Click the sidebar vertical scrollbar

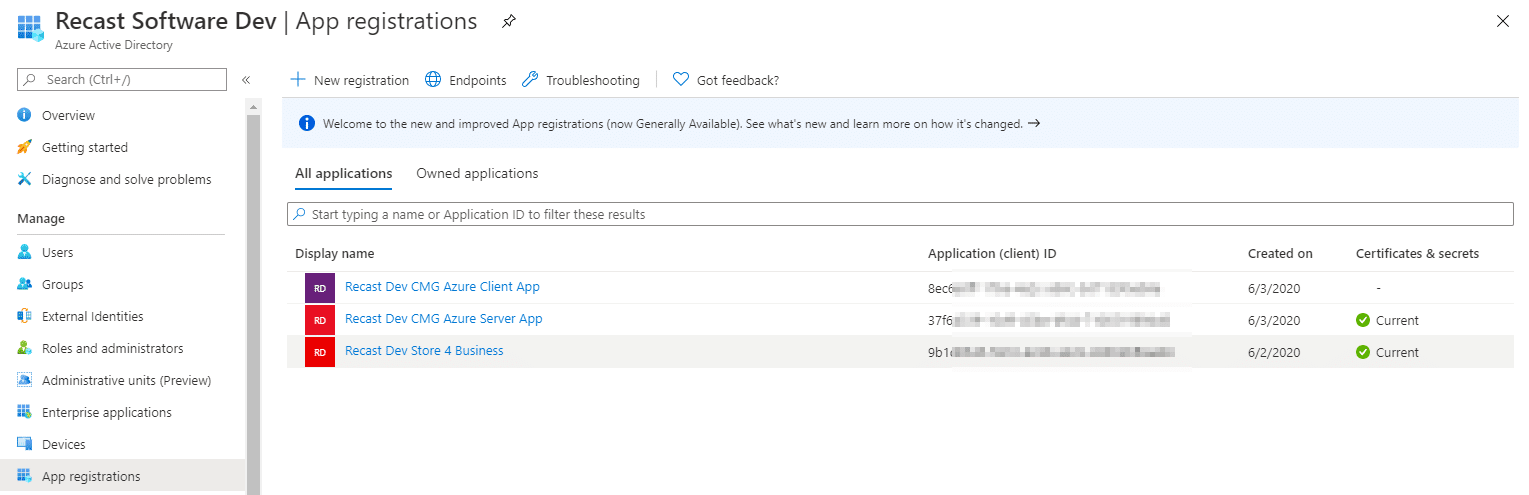(253, 300)
